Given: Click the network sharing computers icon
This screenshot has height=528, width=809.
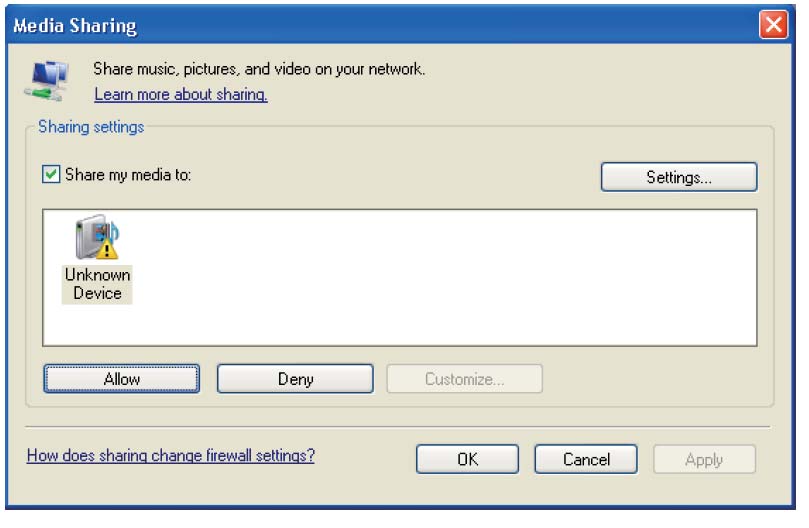Looking at the screenshot, I should pos(47,81).
